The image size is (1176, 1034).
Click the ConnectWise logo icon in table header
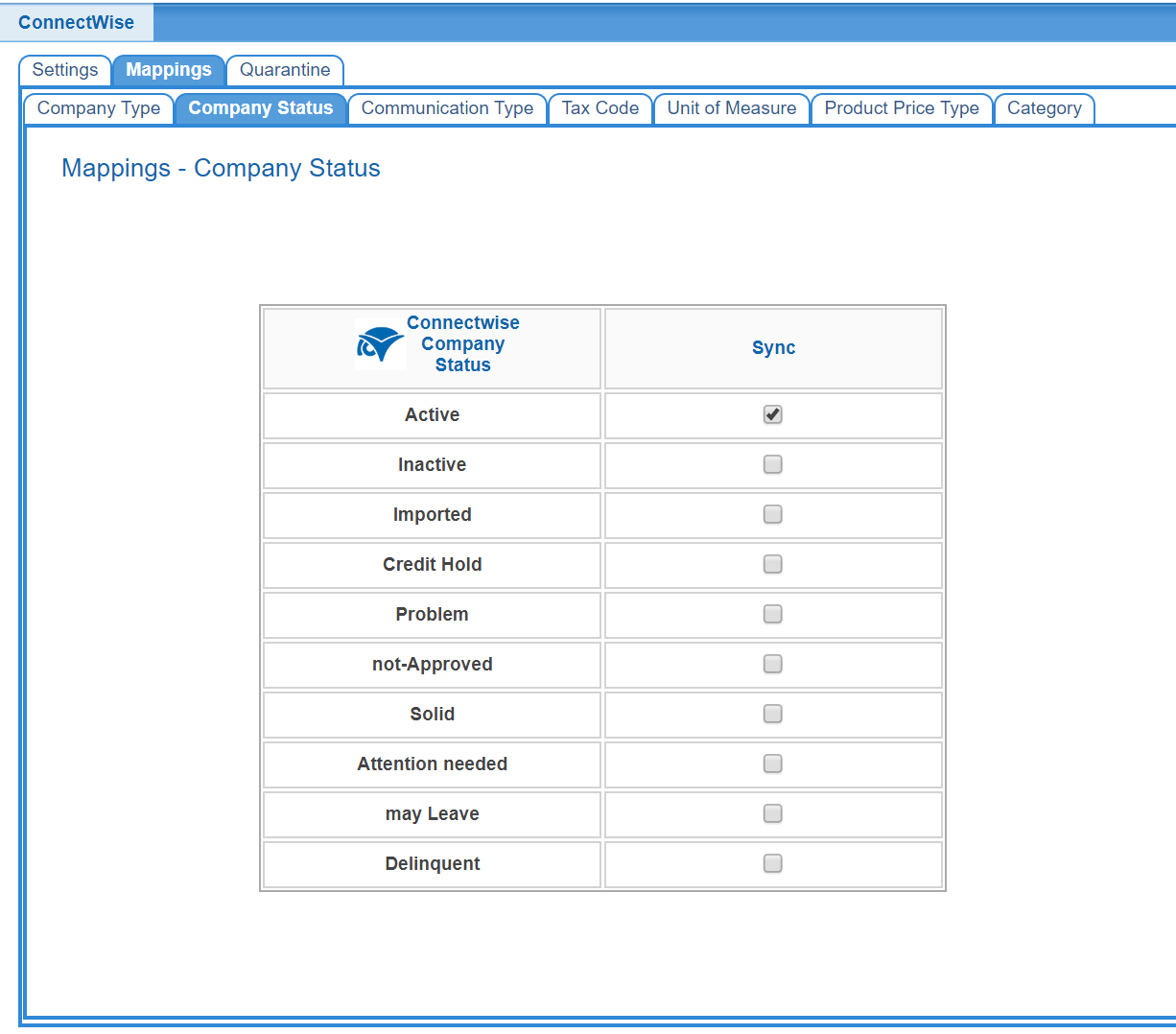click(380, 344)
